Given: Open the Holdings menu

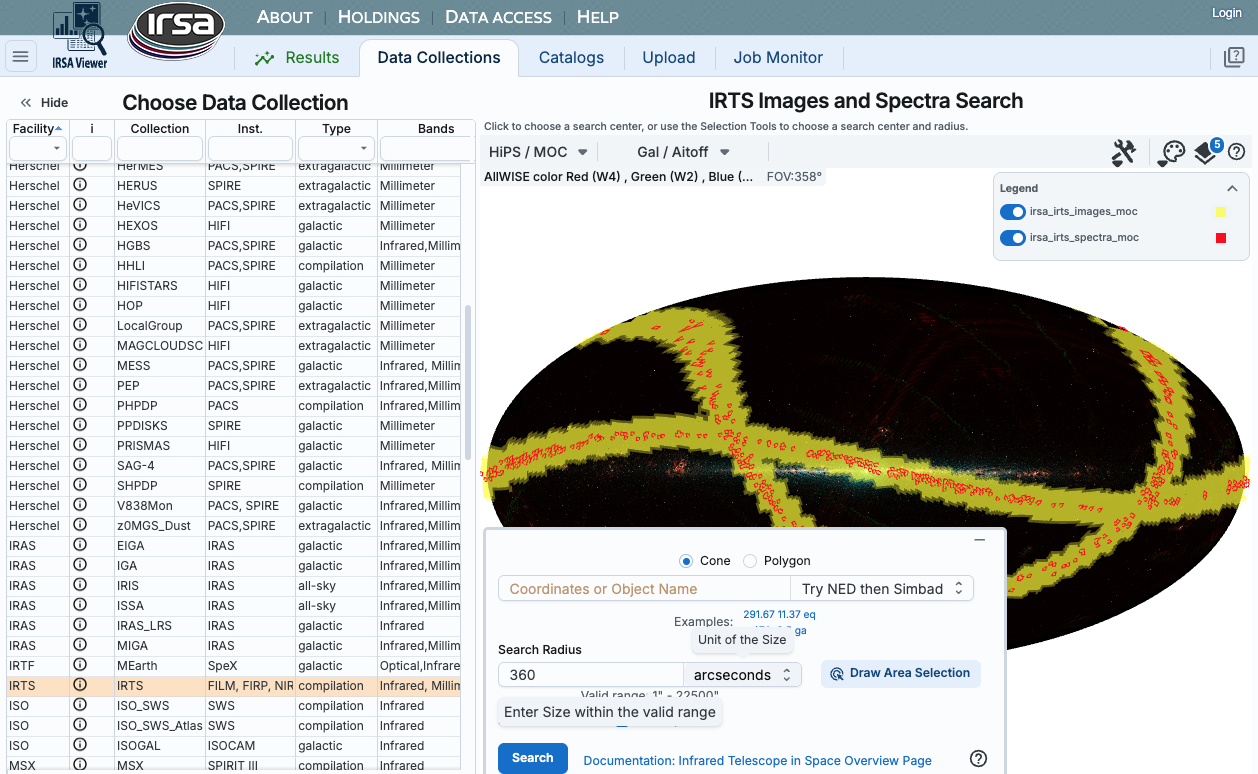Looking at the screenshot, I should click(x=379, y=17).
